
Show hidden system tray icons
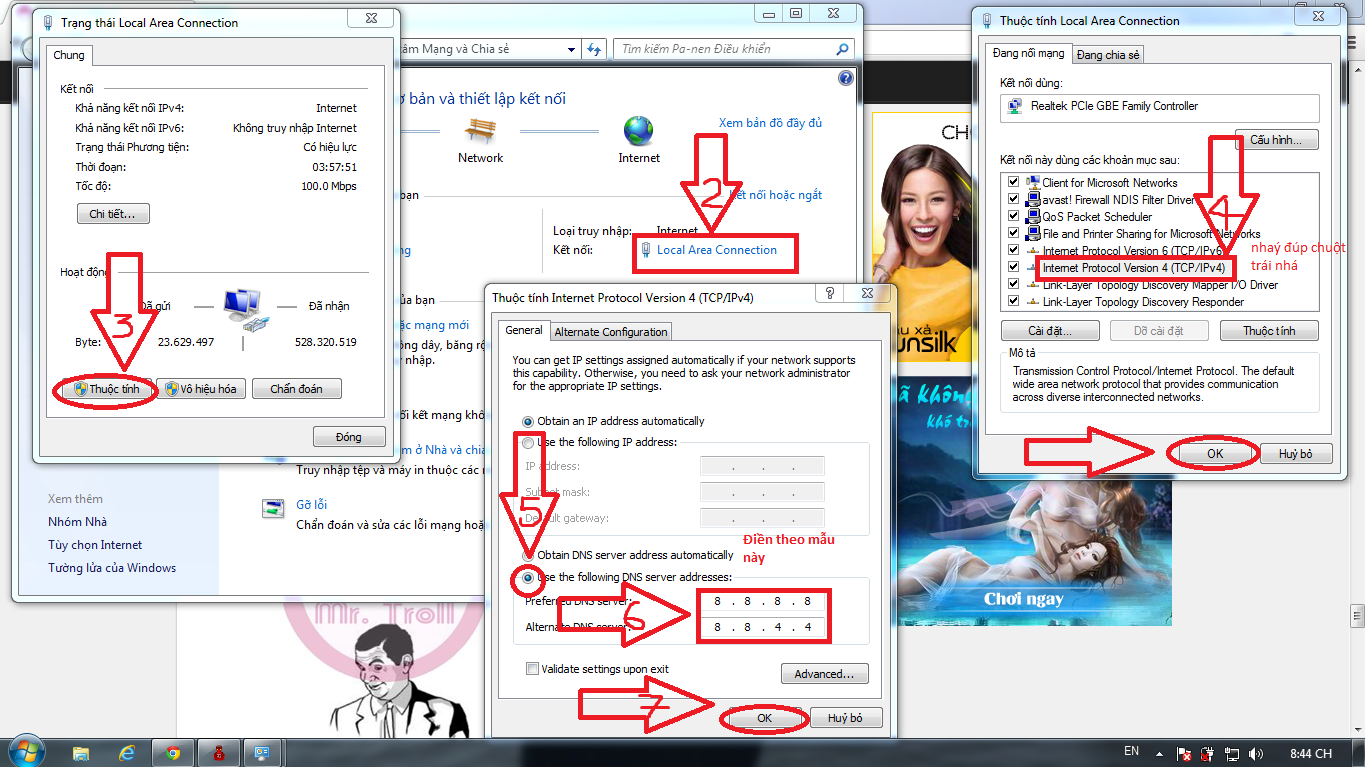tap(1161, 753)
